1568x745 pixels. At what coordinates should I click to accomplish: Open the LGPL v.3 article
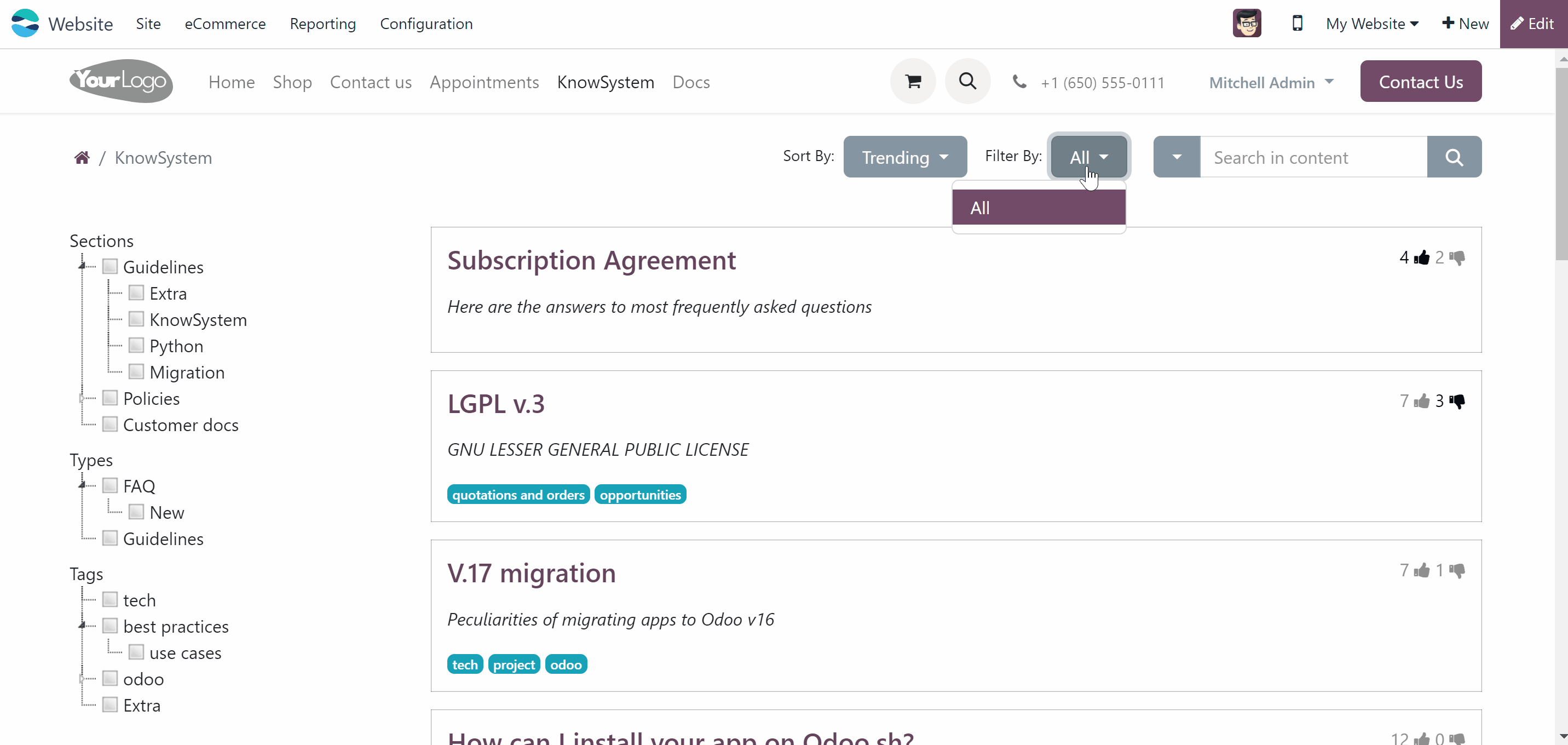pyautogui.click(x=495, y=404)
